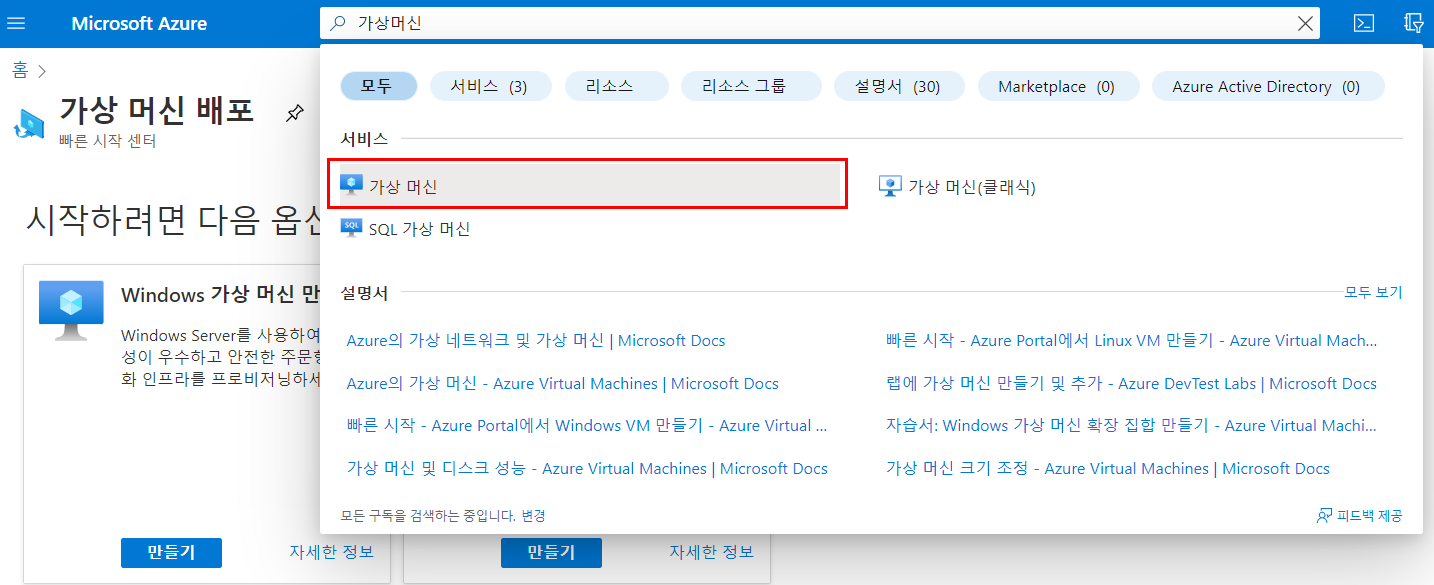Click the 가상 머신 배포 page title
Screen dimensions: 1434x585
click(x=156, y=109)
